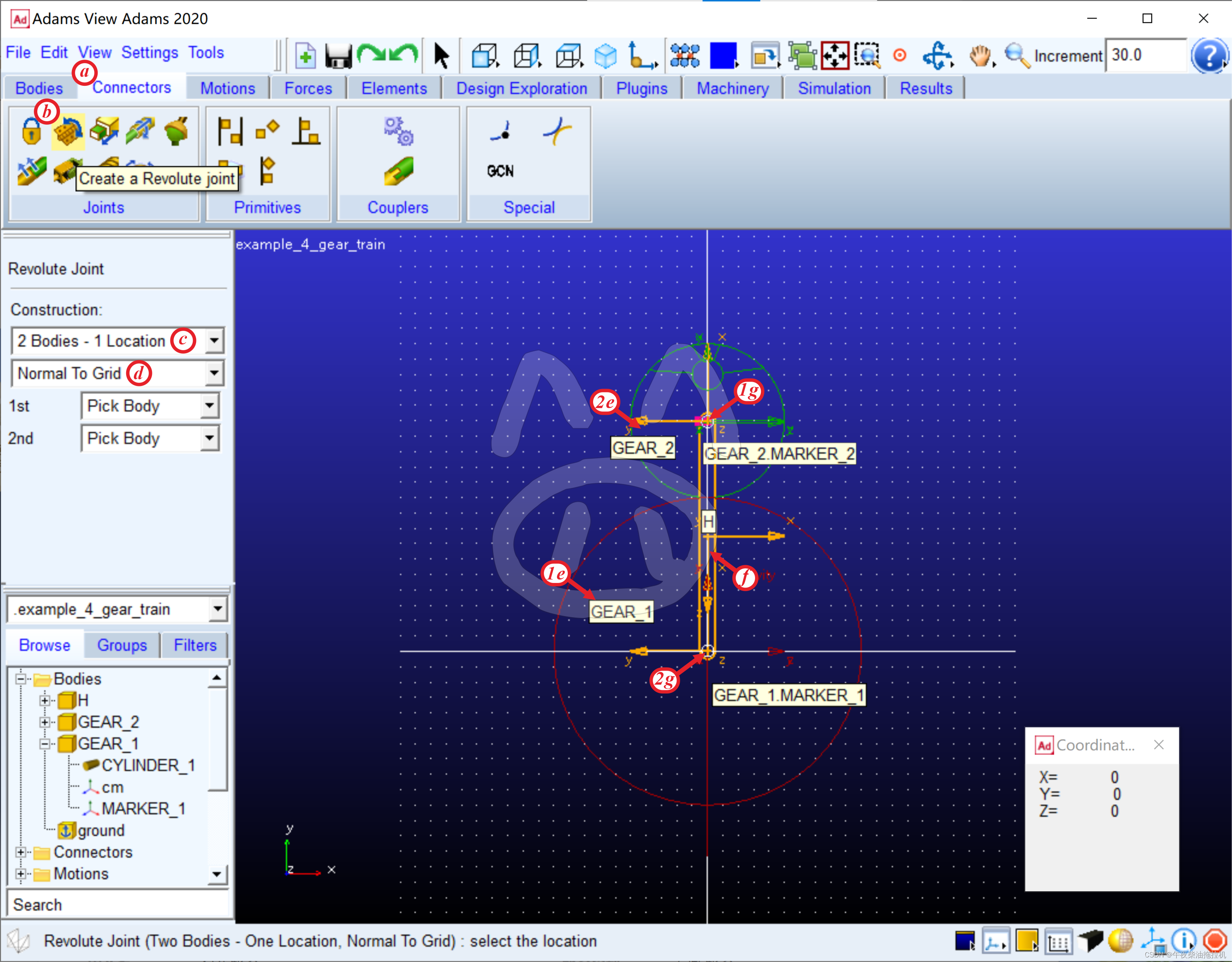Switch to the Bodies ribbon tab
This screenshot has width=1232, height=962.
[x=39, y=88]
